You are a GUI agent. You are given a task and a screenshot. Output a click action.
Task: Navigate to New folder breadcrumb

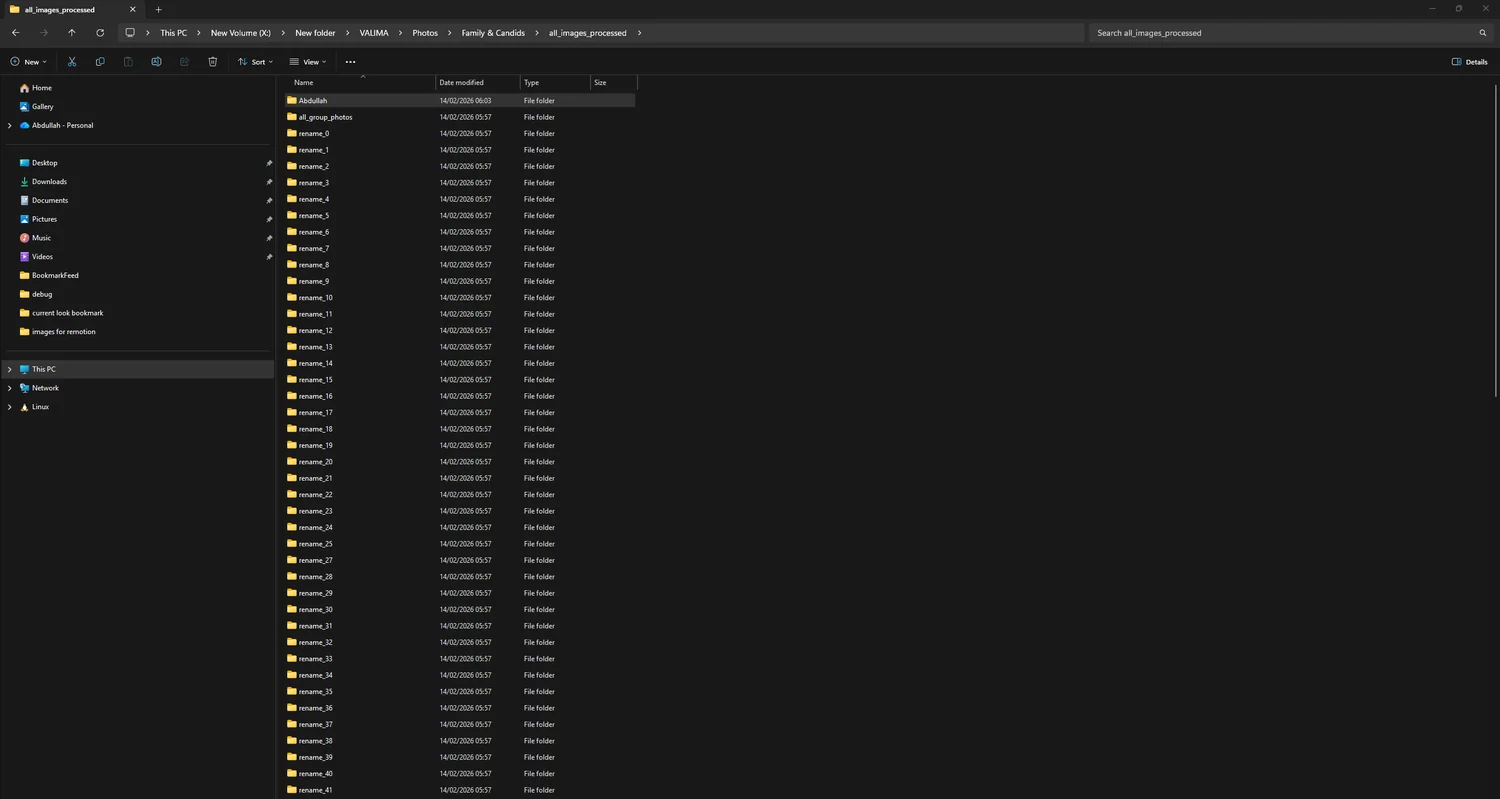pyautogui.click(x=315, y=33)
